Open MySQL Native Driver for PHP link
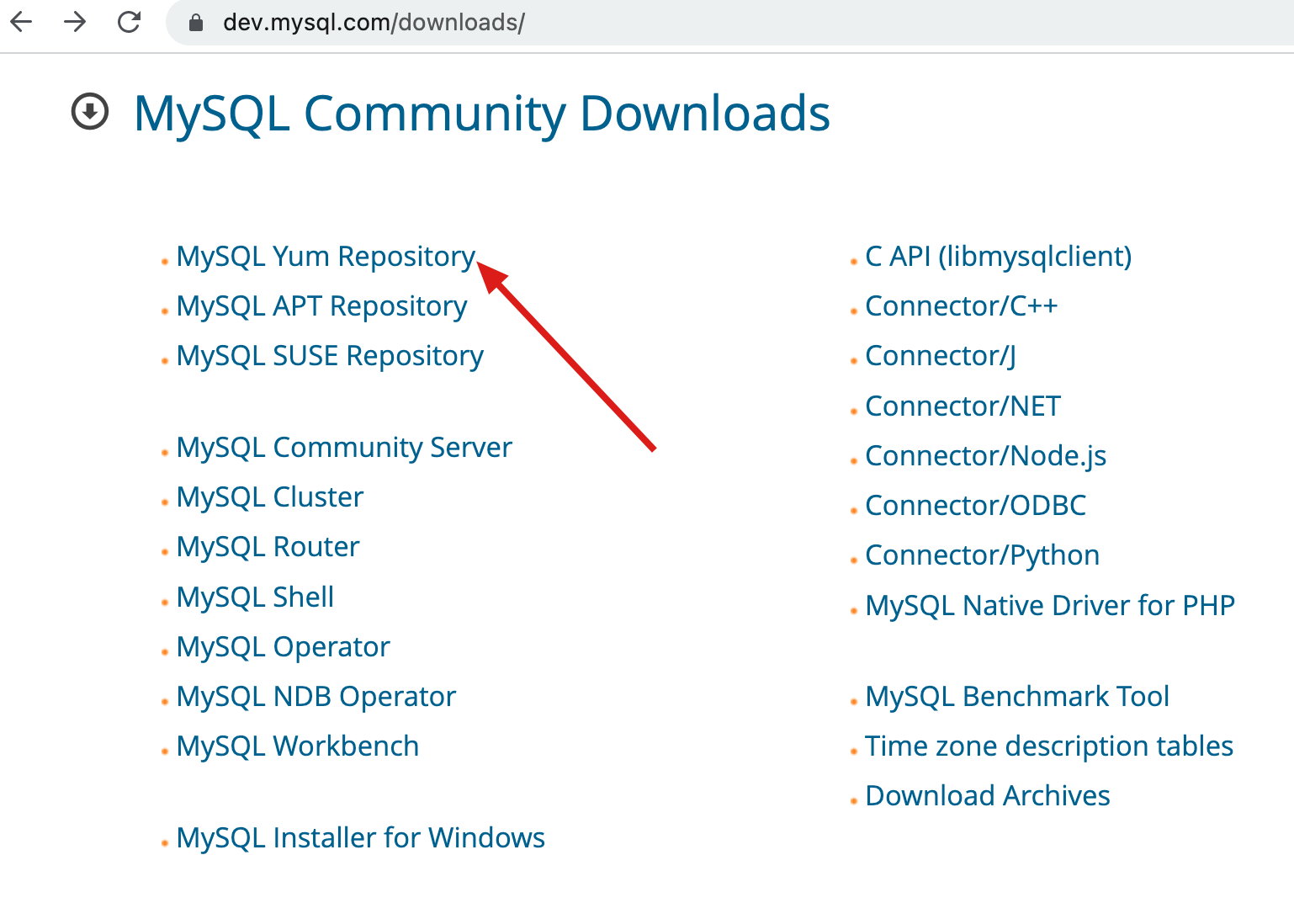1294x924 pixels. (1050, 606)
